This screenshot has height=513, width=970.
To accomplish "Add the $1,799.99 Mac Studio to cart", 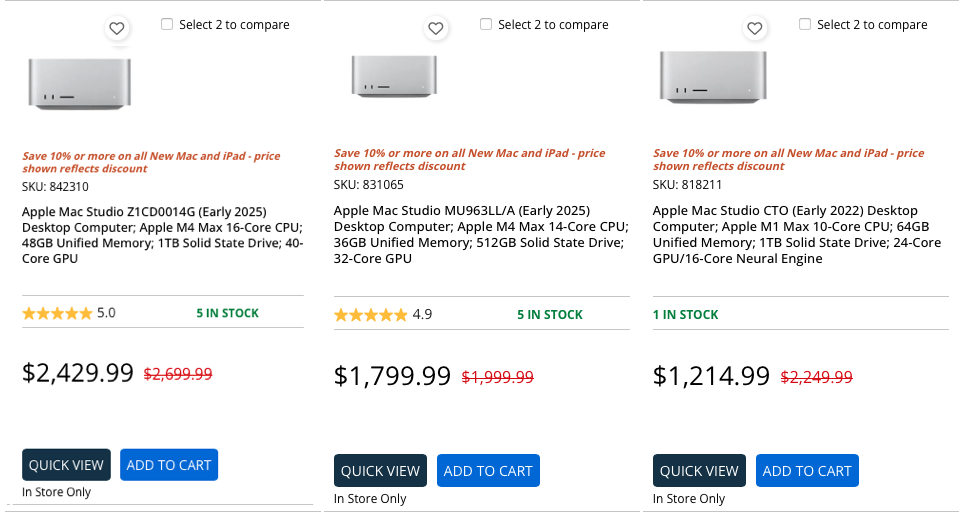I will coord(488,471).
